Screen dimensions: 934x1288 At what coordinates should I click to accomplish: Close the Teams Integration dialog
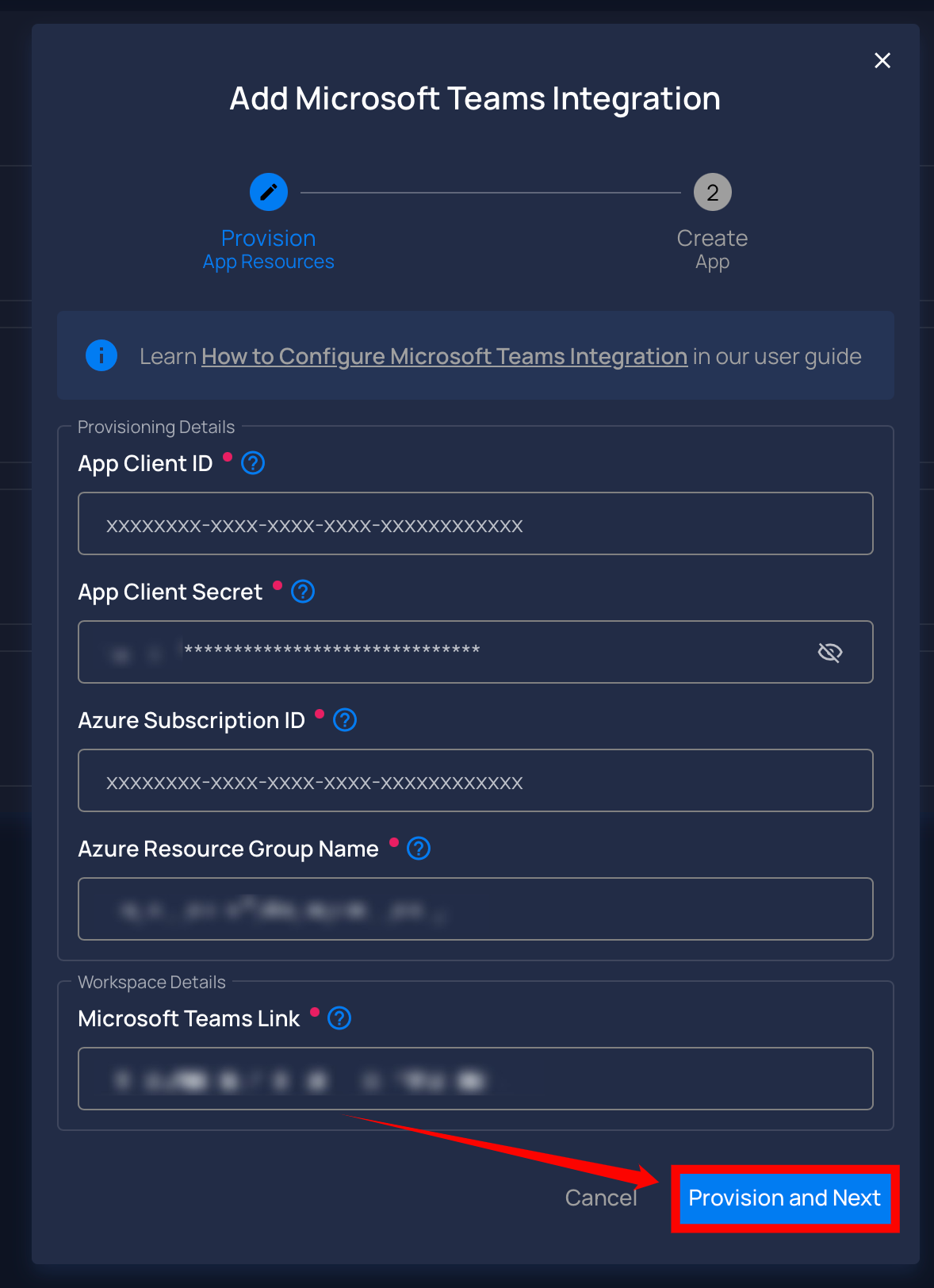click(882, 60)
